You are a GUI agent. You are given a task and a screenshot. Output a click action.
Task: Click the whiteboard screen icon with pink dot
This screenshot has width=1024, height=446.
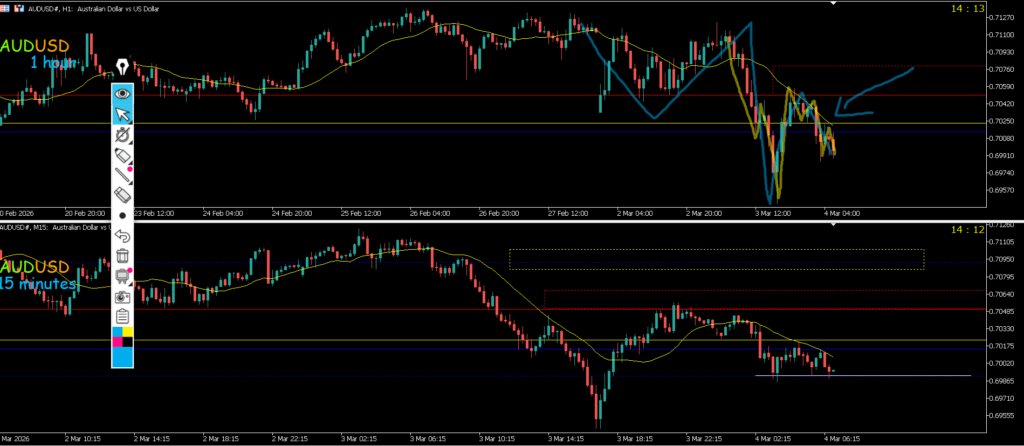[x=122, y=276]
